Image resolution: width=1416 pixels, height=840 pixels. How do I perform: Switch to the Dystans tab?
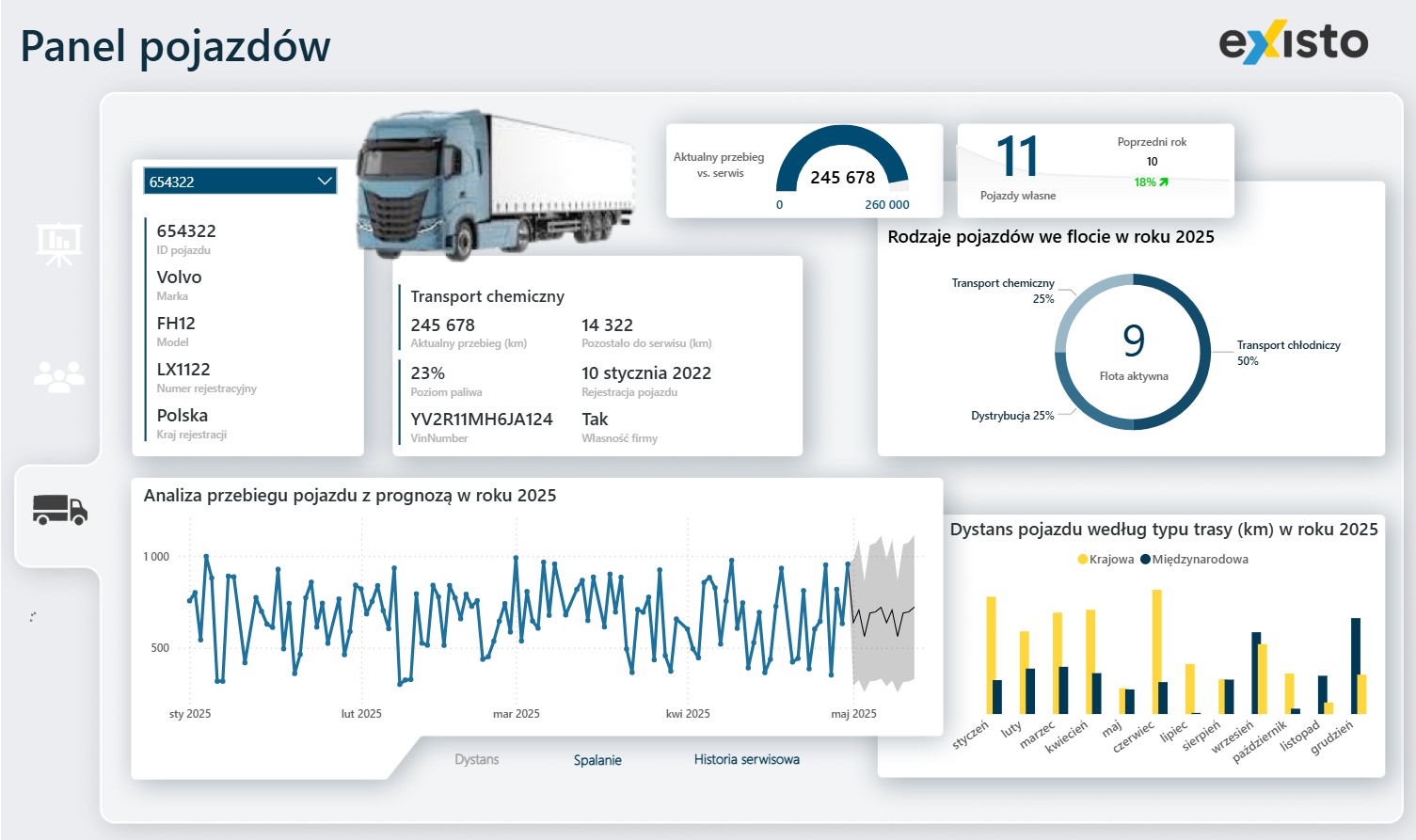coord(477,759)
